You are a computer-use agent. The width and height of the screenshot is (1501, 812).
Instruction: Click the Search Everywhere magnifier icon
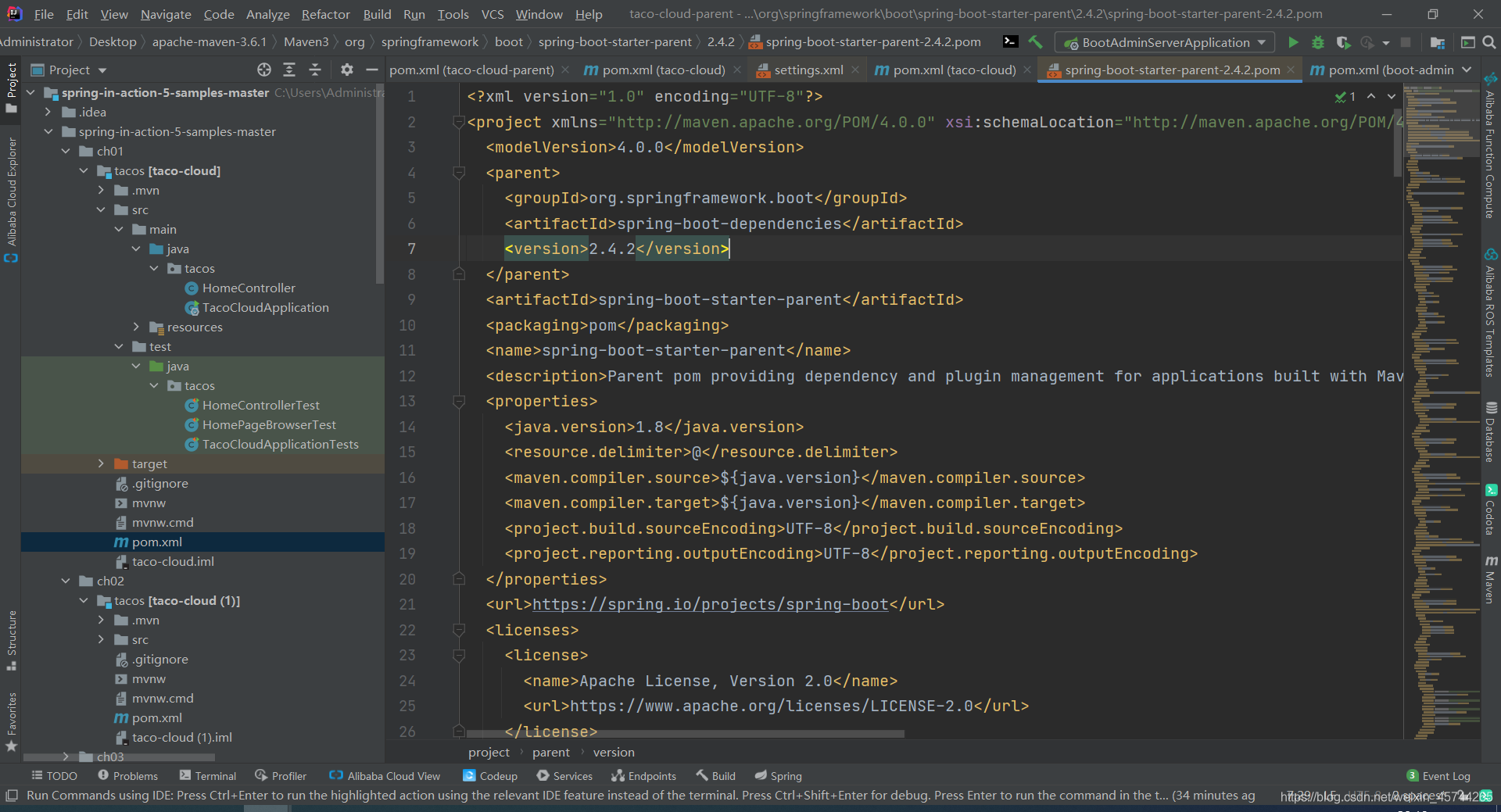pyautogui.click(x=1489, y=42)
